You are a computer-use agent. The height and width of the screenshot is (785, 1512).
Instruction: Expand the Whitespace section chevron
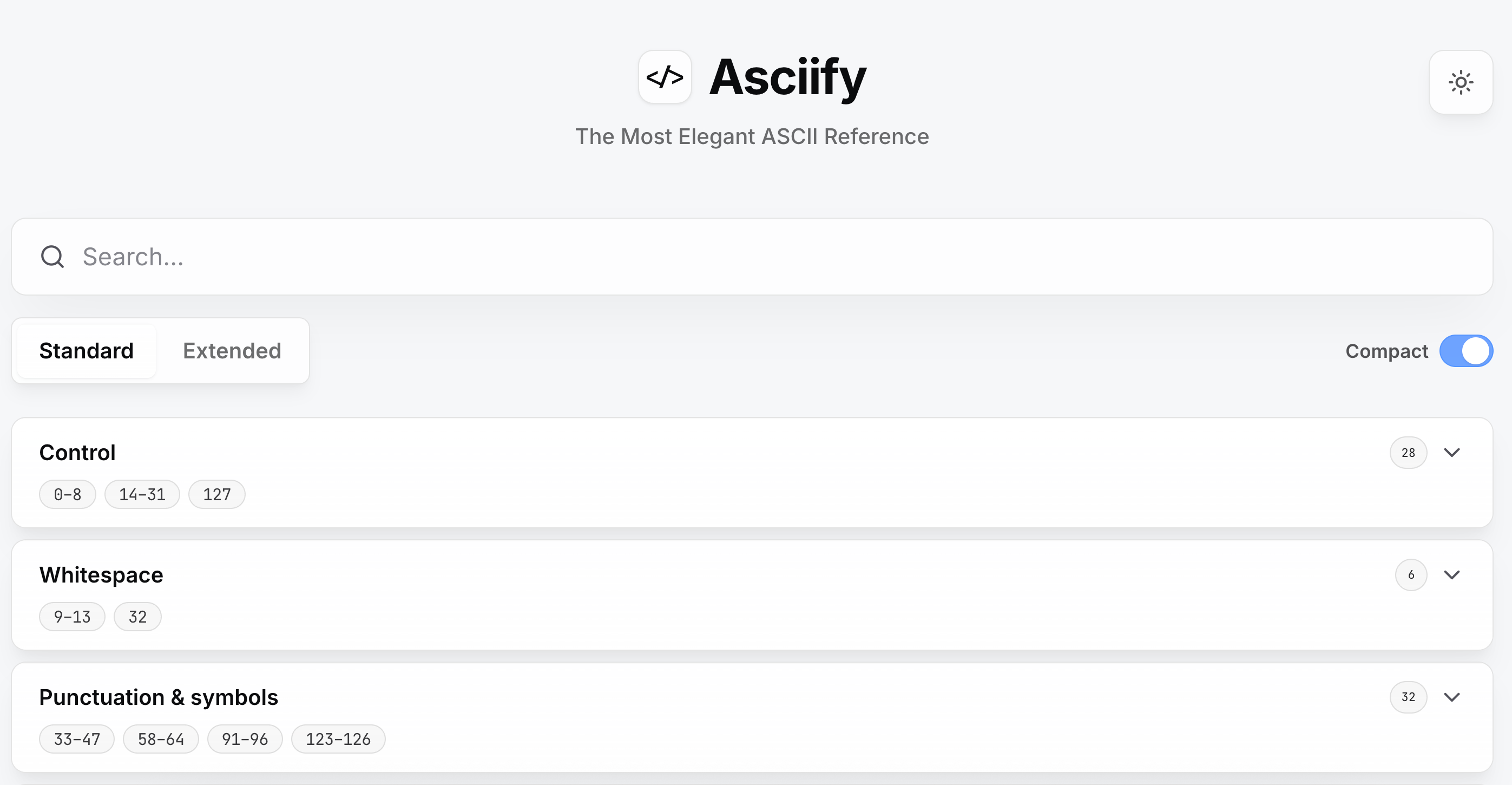coord(1451,575)
